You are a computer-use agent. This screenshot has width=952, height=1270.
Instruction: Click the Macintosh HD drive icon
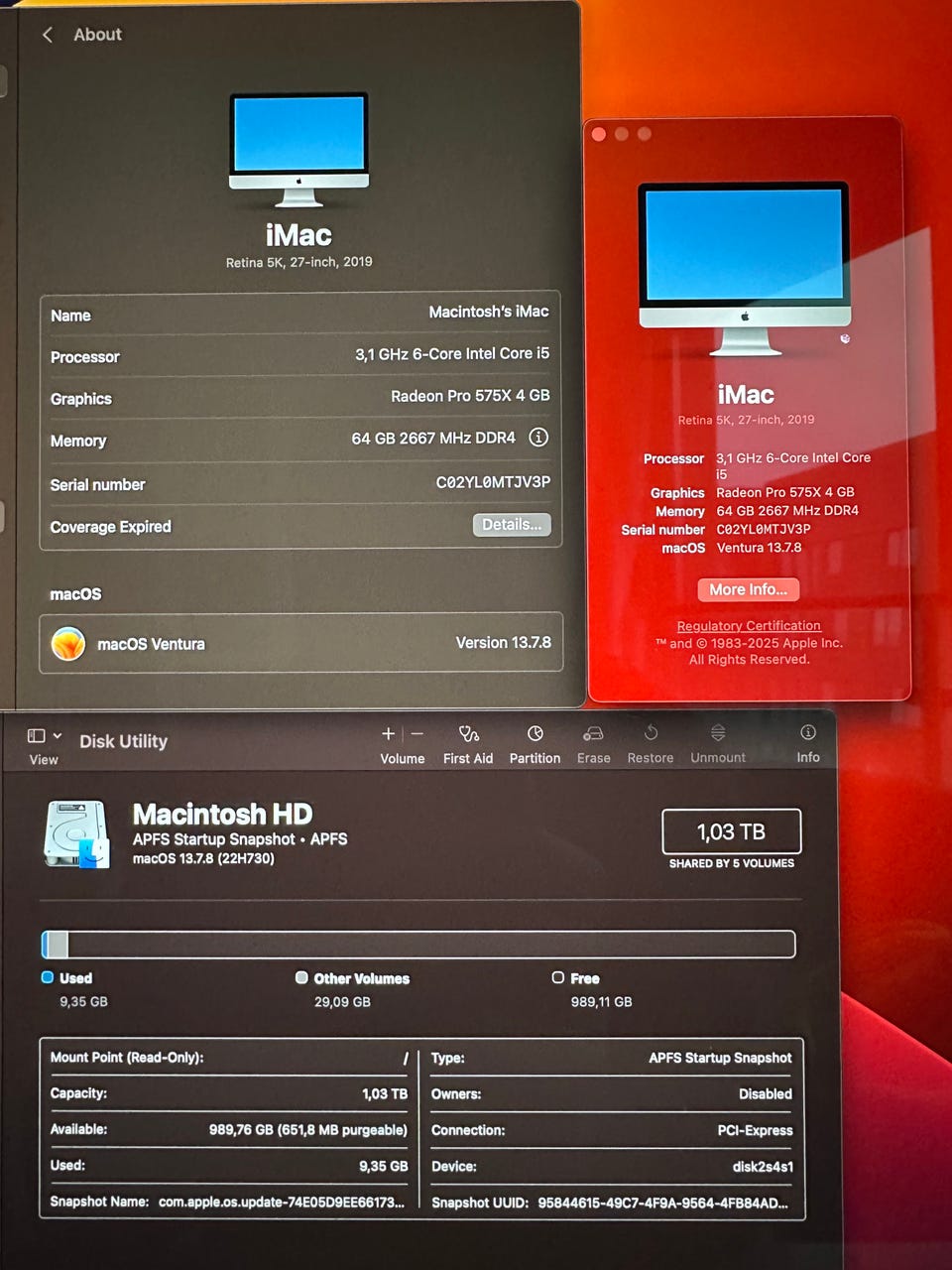point(76,833)
